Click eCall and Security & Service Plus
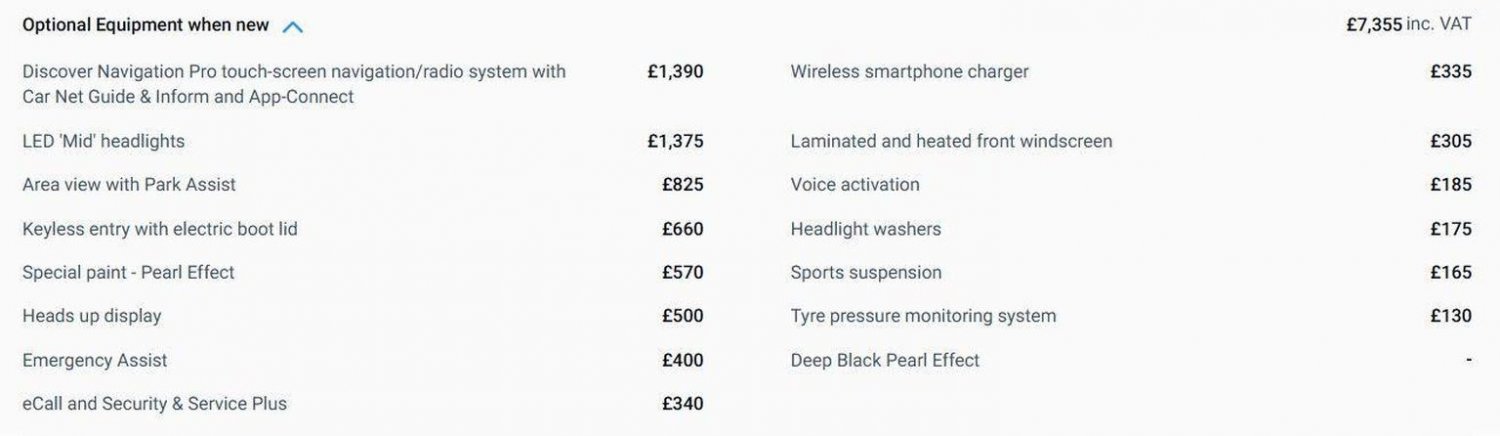1500x436 pixels. coord(154,404)
